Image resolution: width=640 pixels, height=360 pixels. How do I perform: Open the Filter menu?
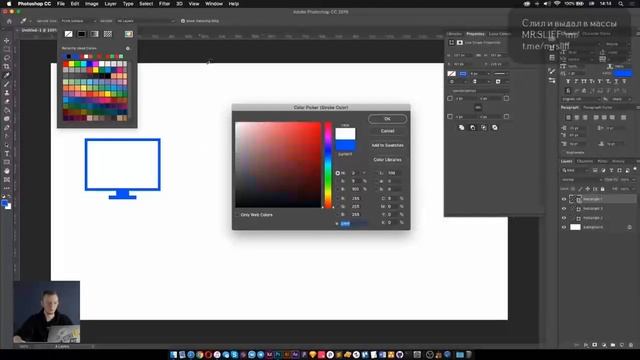point(164,4)
